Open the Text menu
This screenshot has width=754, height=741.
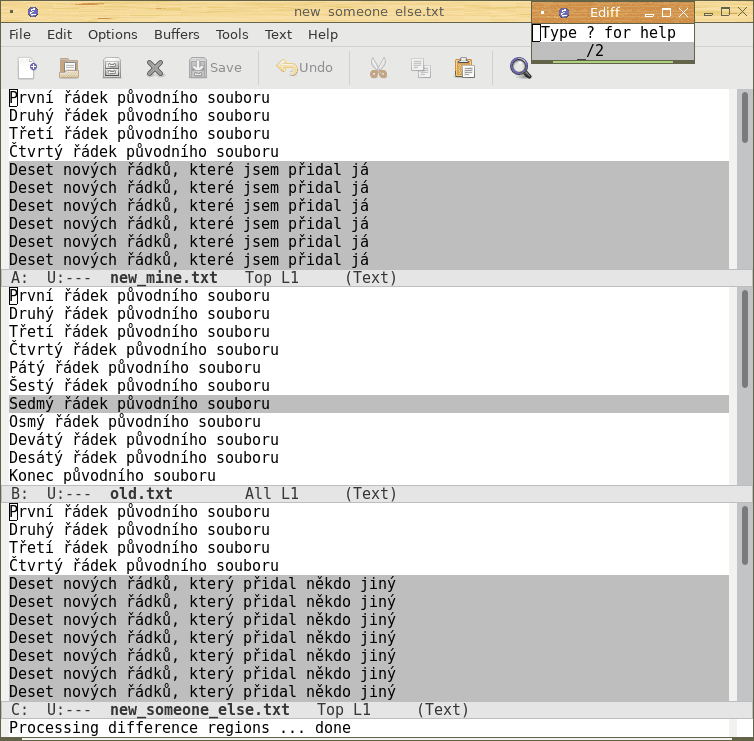[278, 35]
